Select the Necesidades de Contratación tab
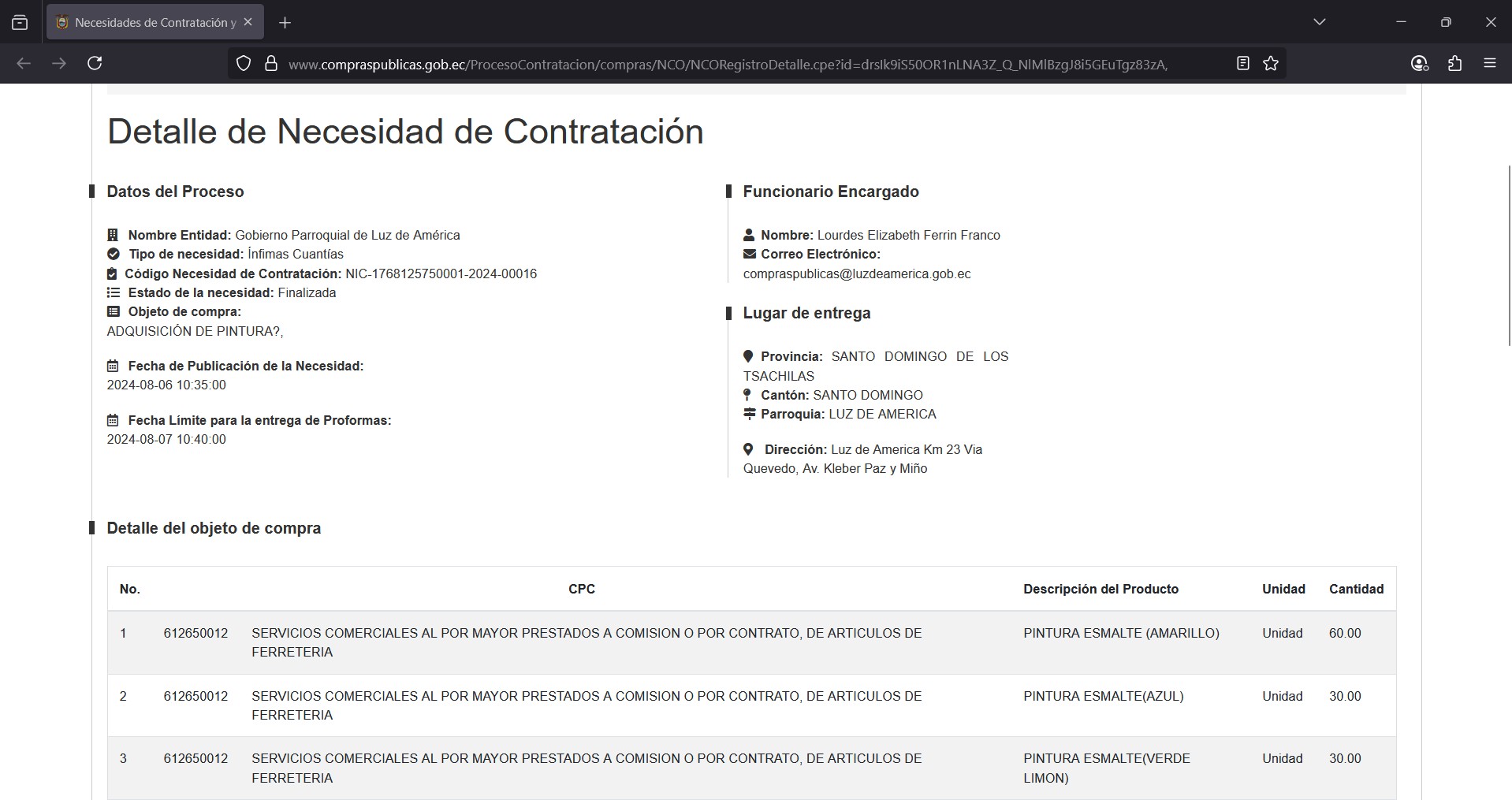The width and height of the screenshot is (1512, 800). [x=155, y=22]
